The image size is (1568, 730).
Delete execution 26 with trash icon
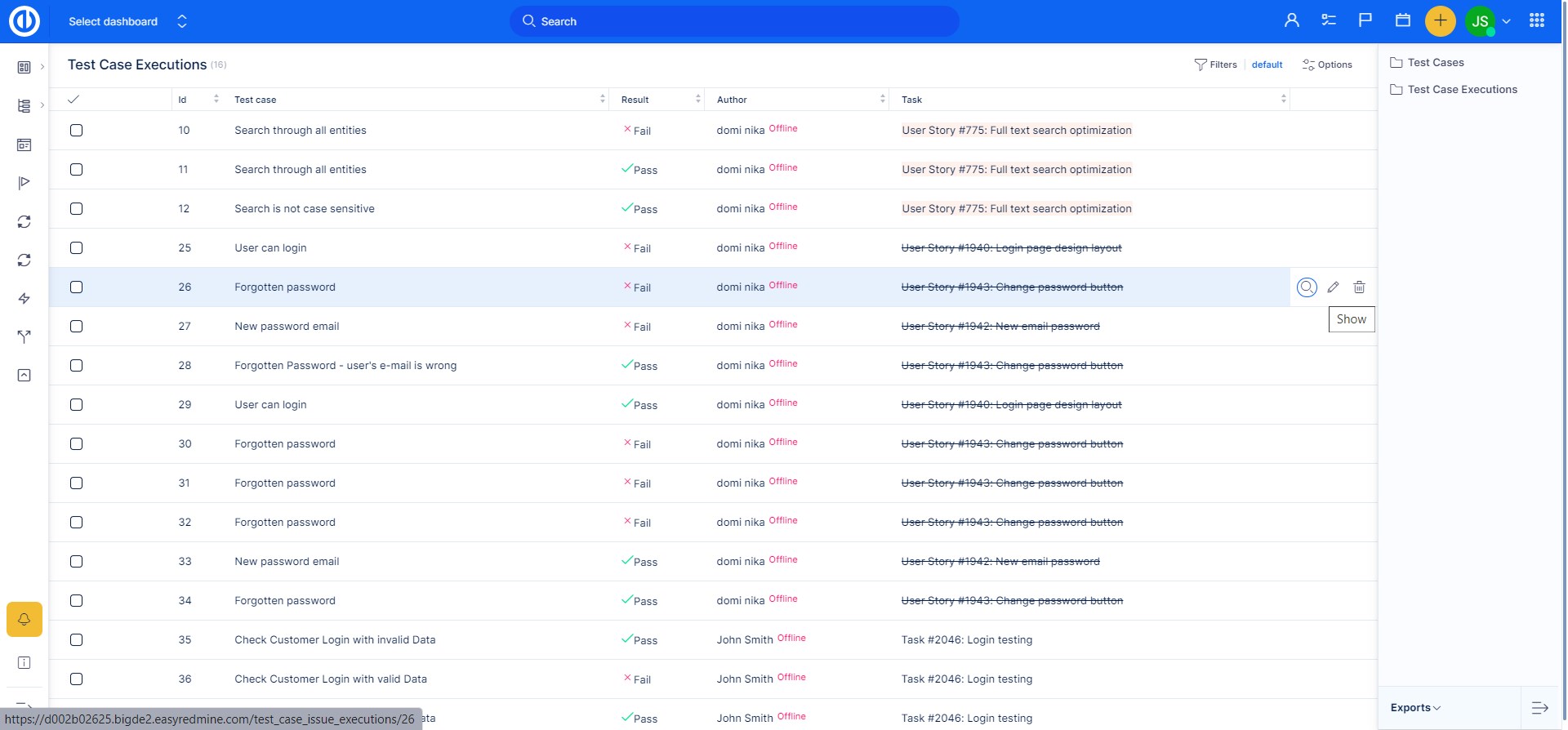1359,287
